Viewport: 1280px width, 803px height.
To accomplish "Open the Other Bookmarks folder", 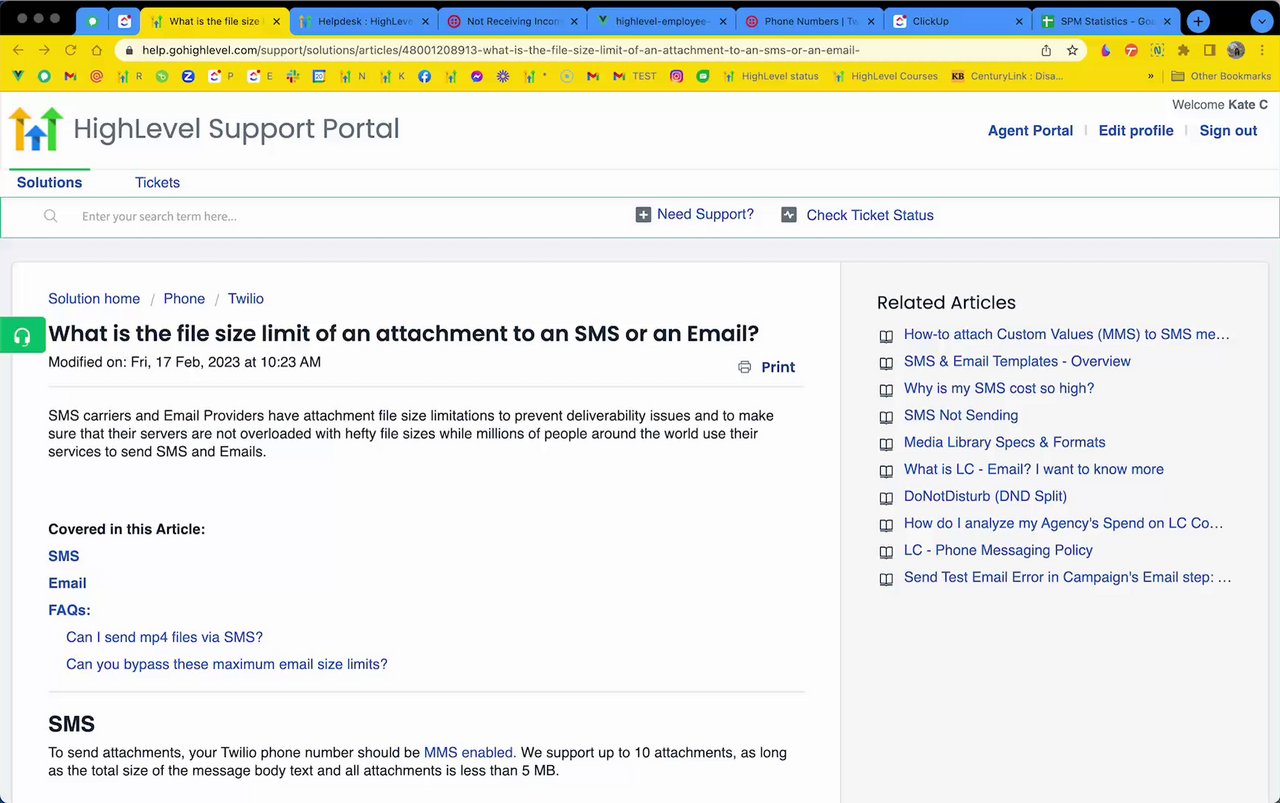I will pyautogui.click(x=1220, y=76).
